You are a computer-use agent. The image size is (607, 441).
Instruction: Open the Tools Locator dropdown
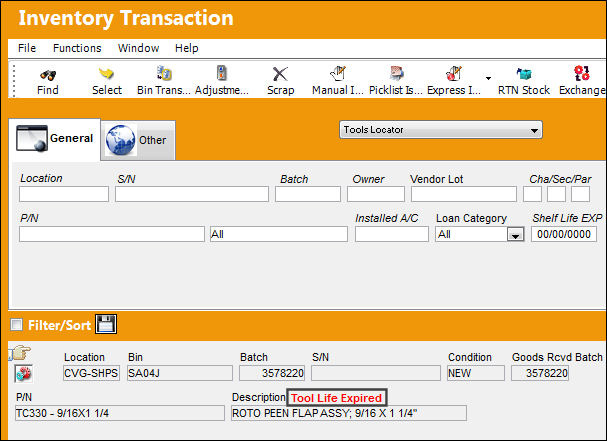[x=441, y=130]
